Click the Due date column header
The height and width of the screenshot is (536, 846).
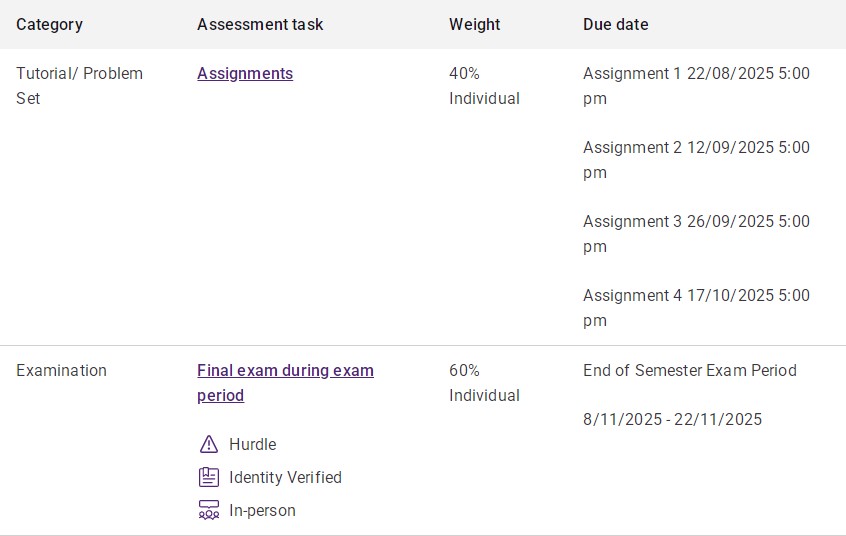point(616,24)
